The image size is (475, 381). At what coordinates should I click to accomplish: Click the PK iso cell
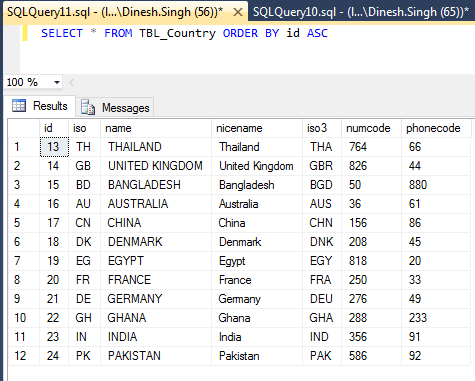pyautogui.click(x=85, y=356)
